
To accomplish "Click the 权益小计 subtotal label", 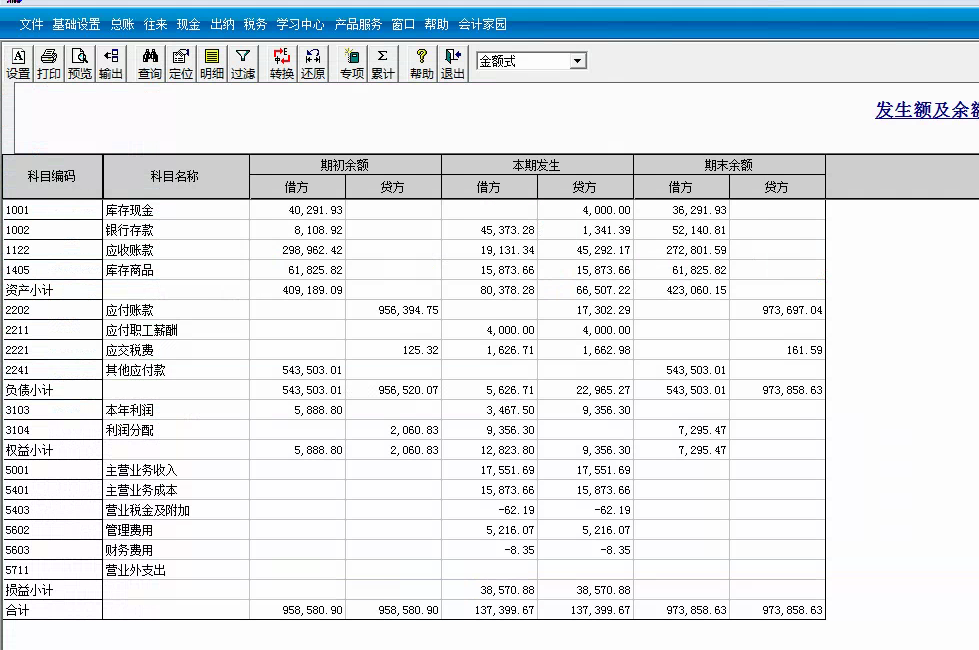I will pyautogui.click(x=29, y=450).
